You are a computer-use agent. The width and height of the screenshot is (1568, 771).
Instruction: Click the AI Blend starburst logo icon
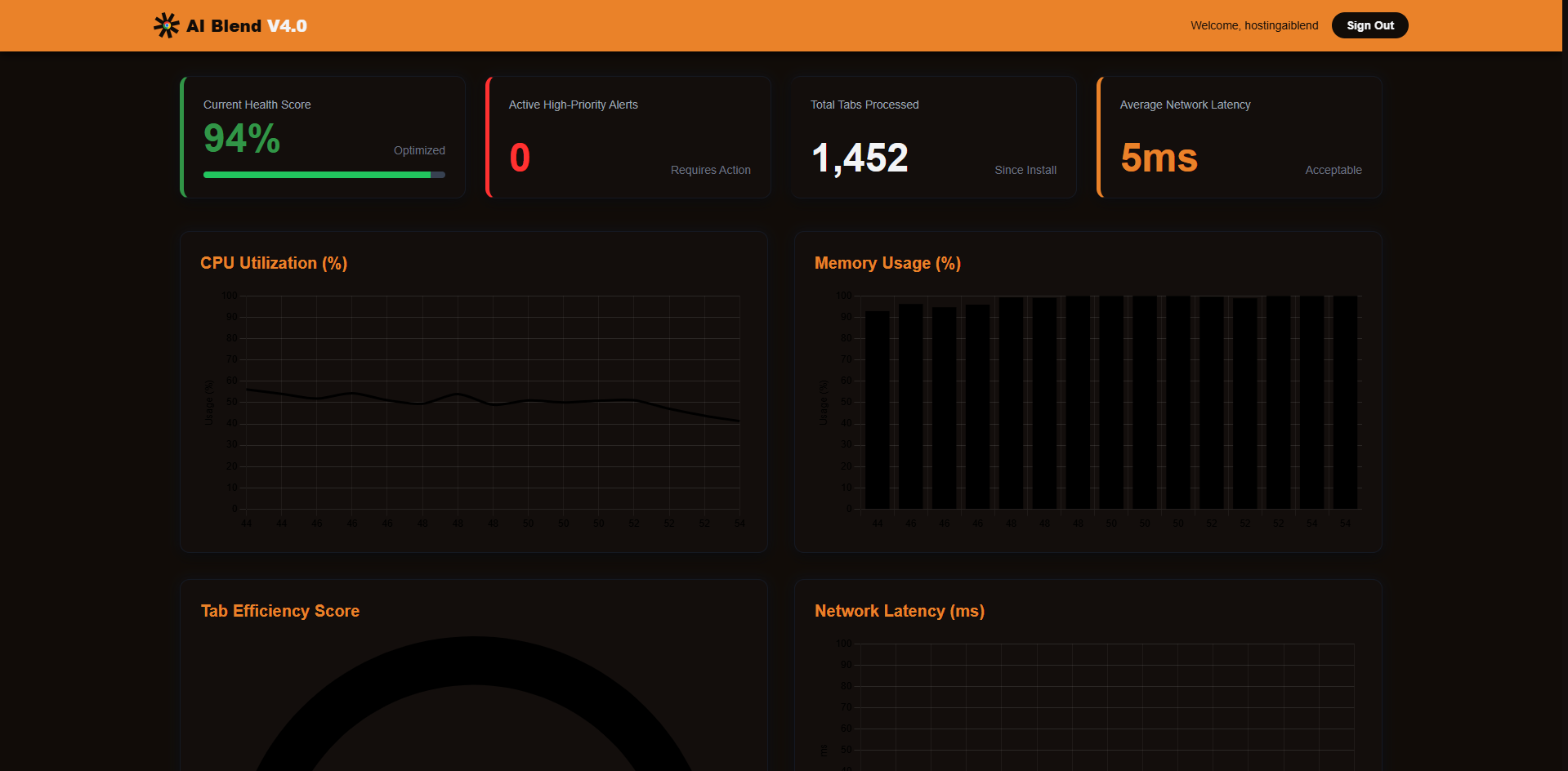[167, 25]
